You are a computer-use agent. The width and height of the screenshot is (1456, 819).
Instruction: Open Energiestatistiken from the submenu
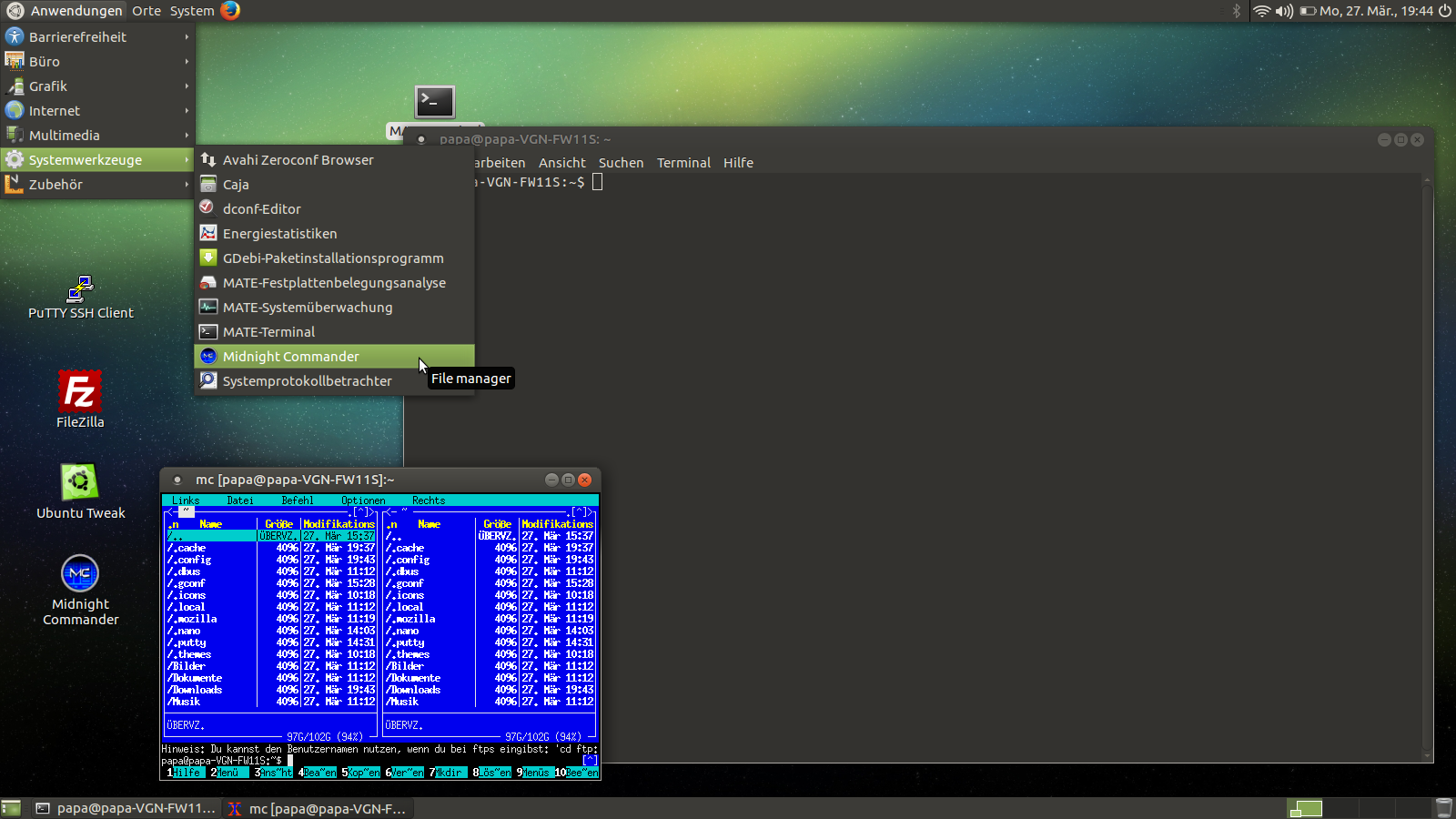point(335,233)
